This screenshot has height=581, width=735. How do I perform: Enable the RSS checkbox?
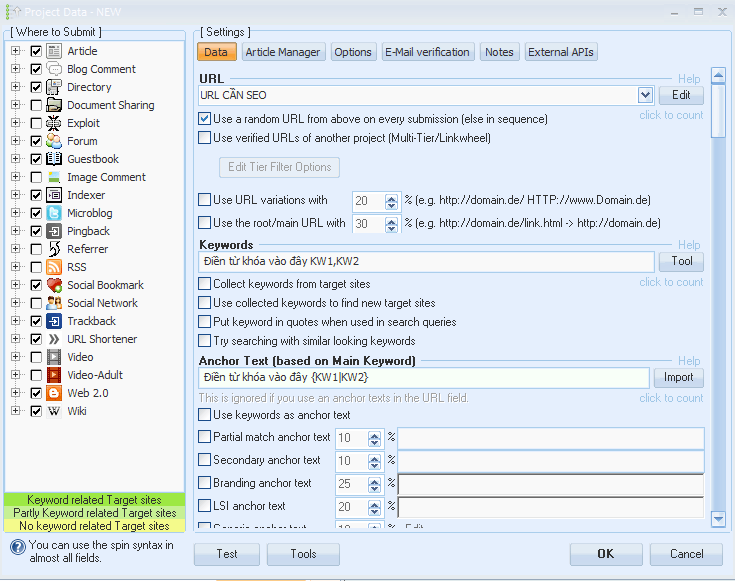[x=36, y=267]
